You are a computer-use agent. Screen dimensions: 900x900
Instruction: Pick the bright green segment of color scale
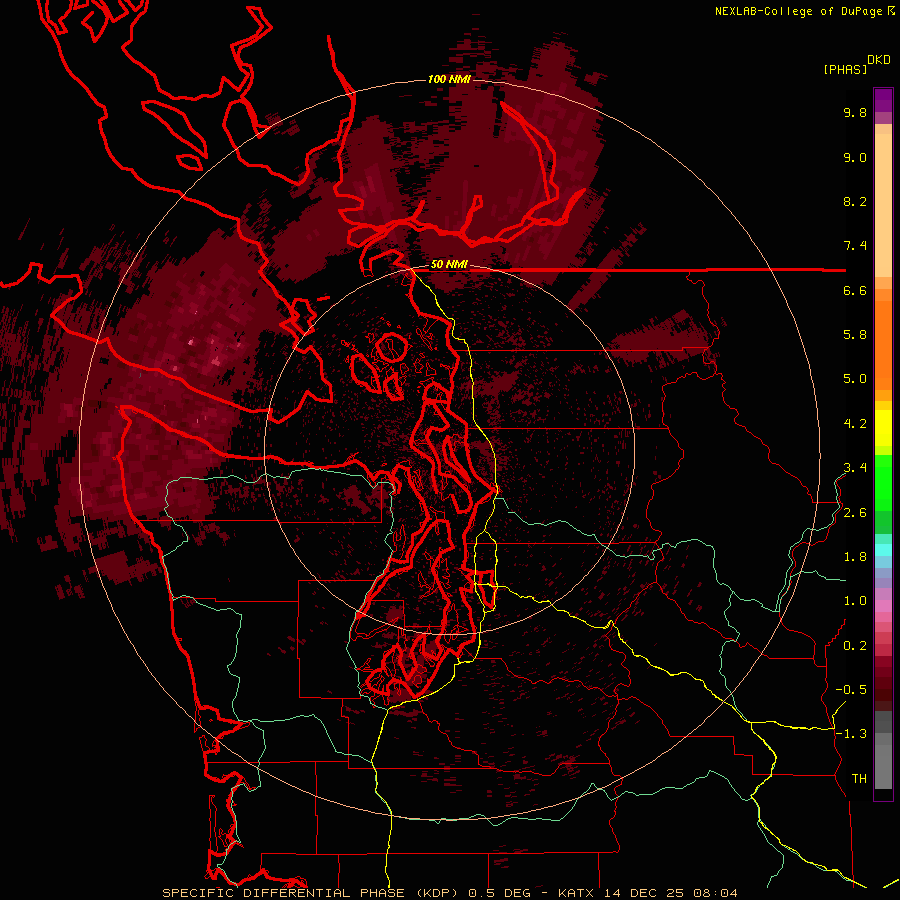(x=883, y=484)
